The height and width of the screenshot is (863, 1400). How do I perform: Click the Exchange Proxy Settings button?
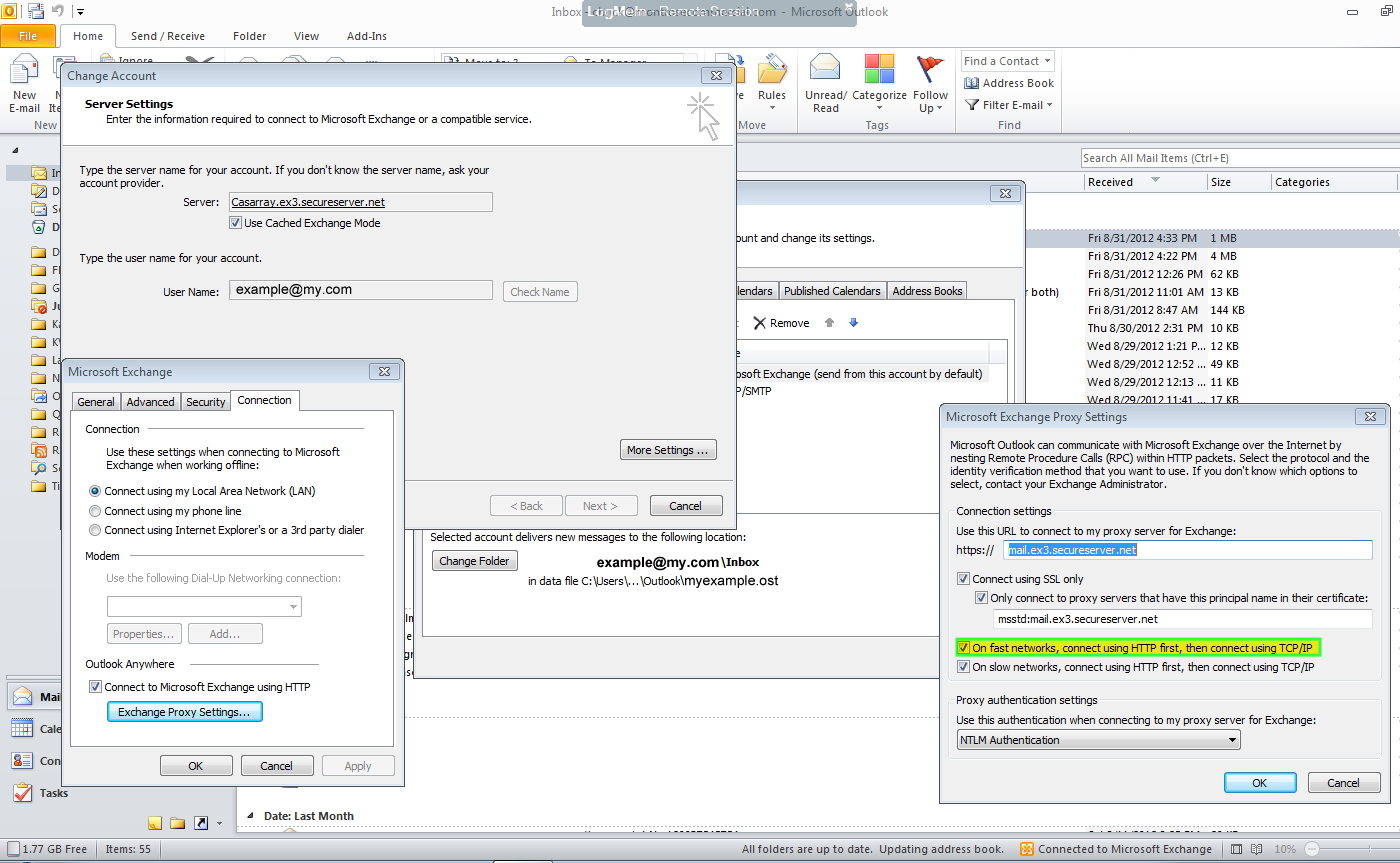[x=184, y=712]
